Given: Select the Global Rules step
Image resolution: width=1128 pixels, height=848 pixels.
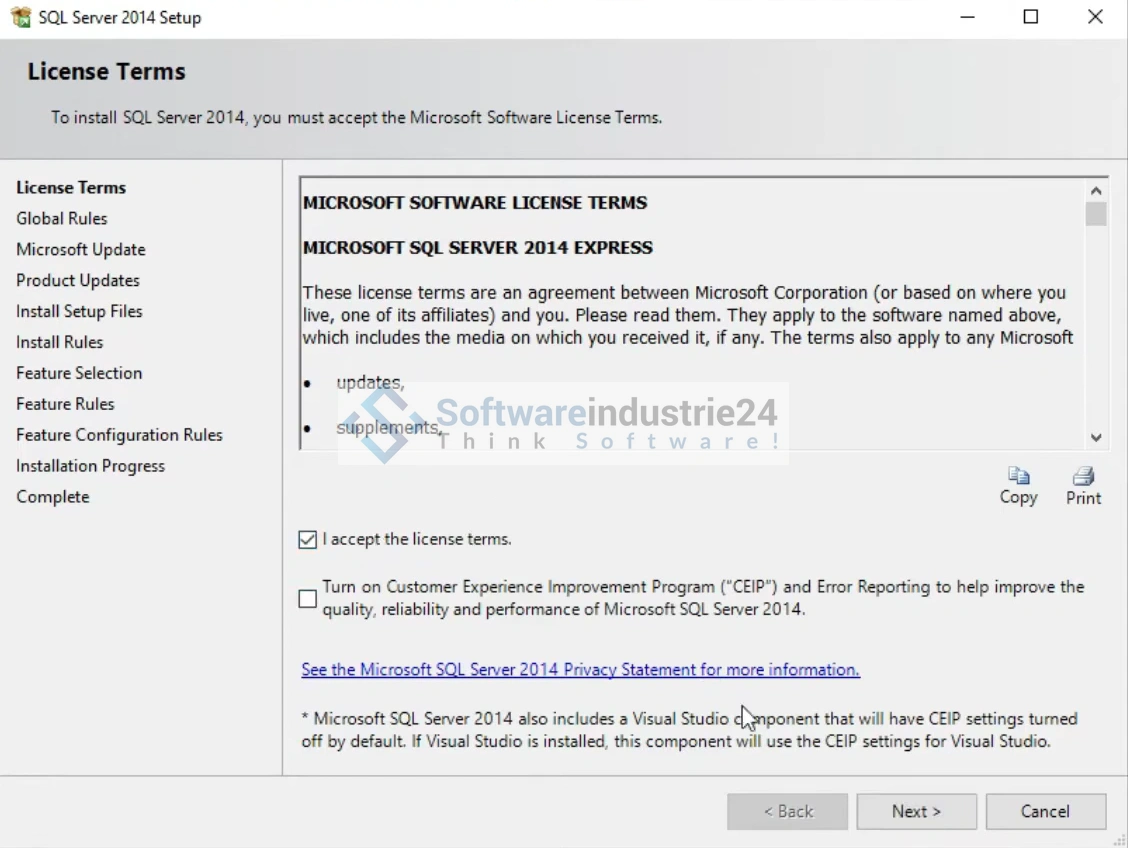Looking at the screenshot, I should [x=62, y=219].
